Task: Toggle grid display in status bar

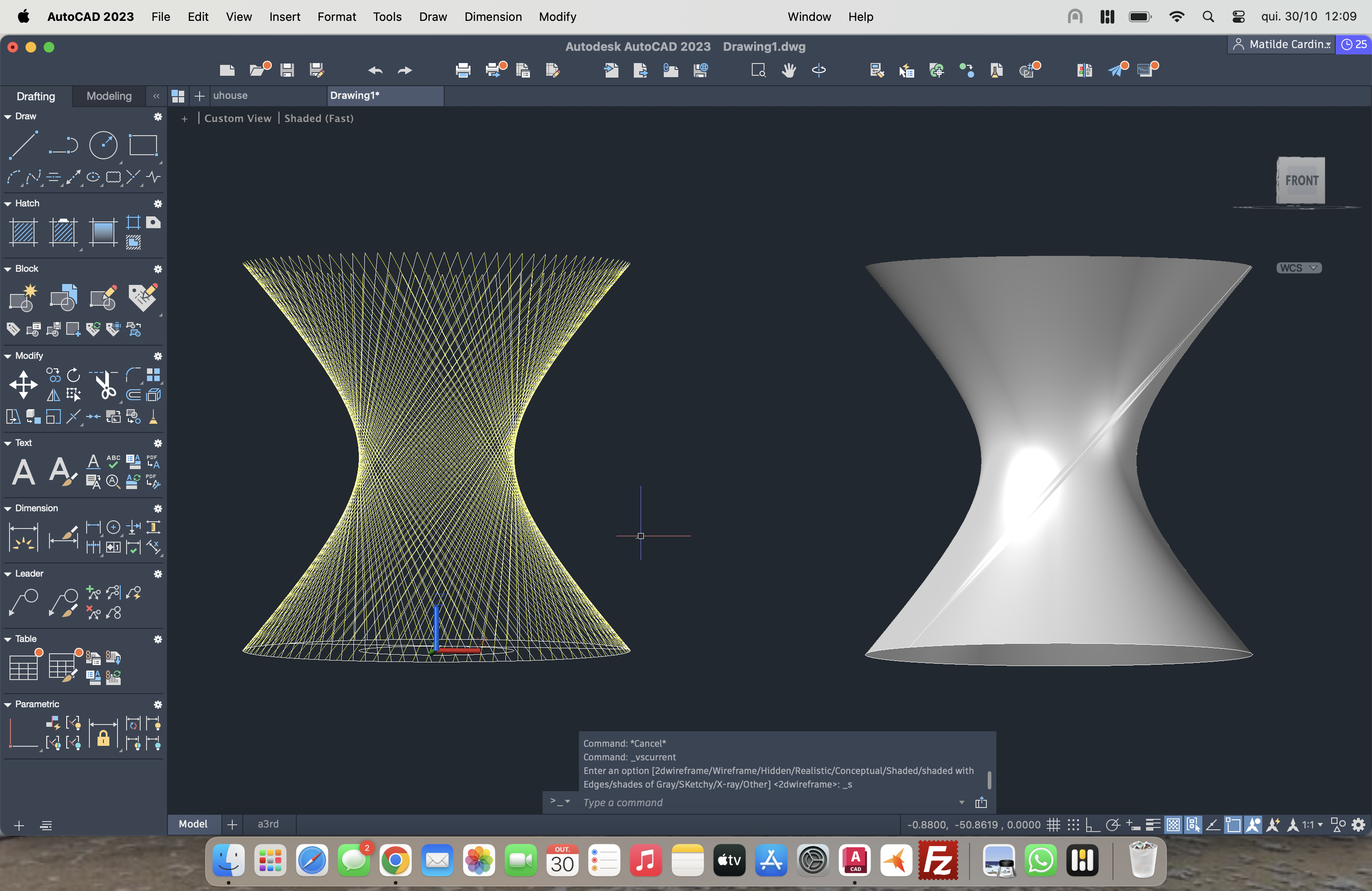Action: pos(1053,825)
